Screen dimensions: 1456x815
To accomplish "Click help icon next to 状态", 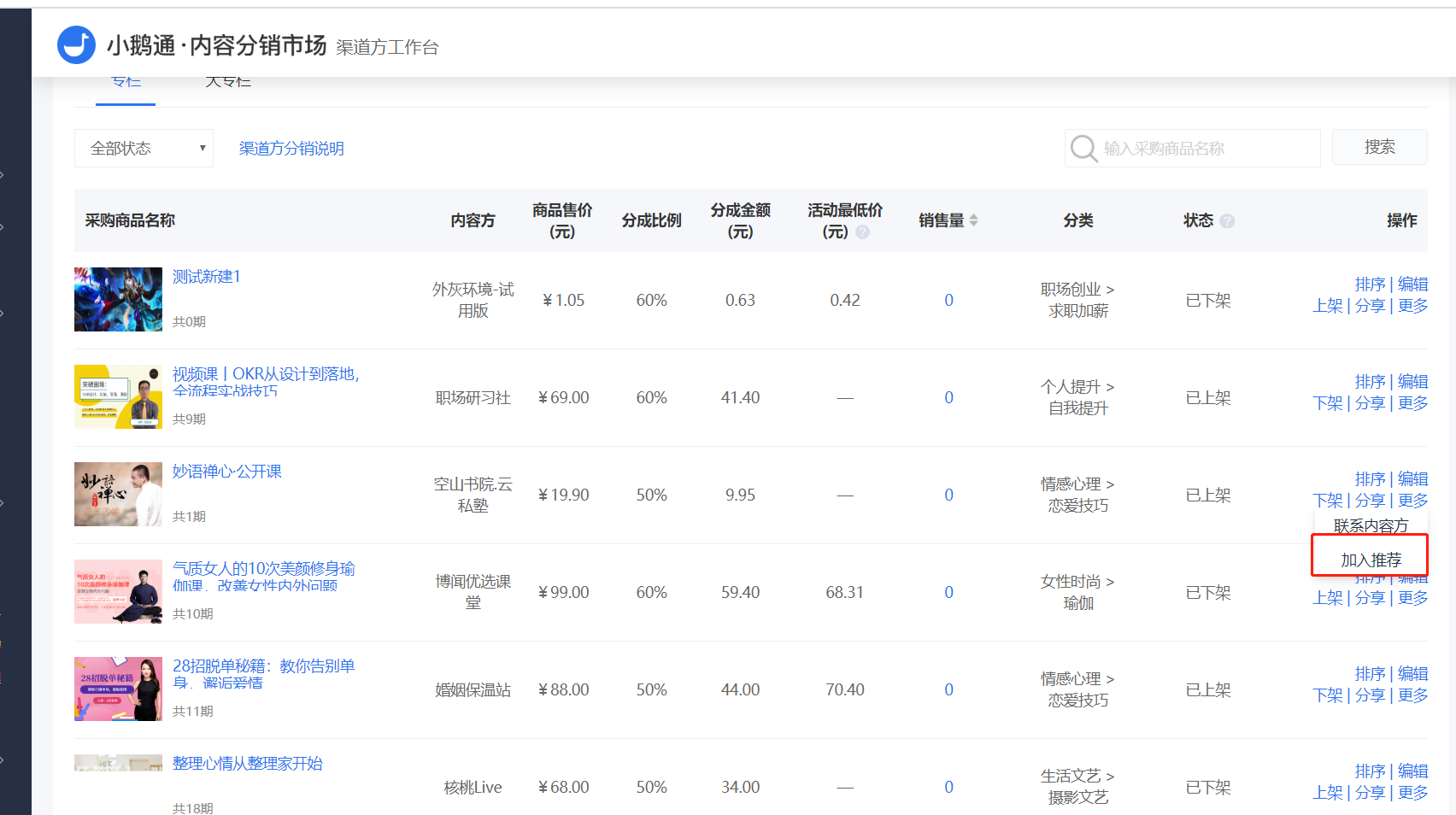I will coord(1227,221).
